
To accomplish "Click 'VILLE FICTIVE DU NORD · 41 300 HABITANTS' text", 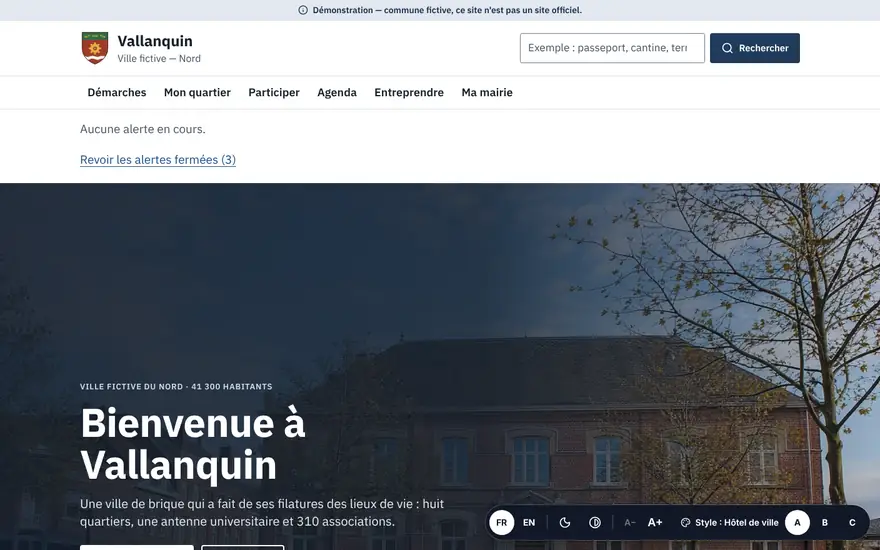I will pos(176,387).
